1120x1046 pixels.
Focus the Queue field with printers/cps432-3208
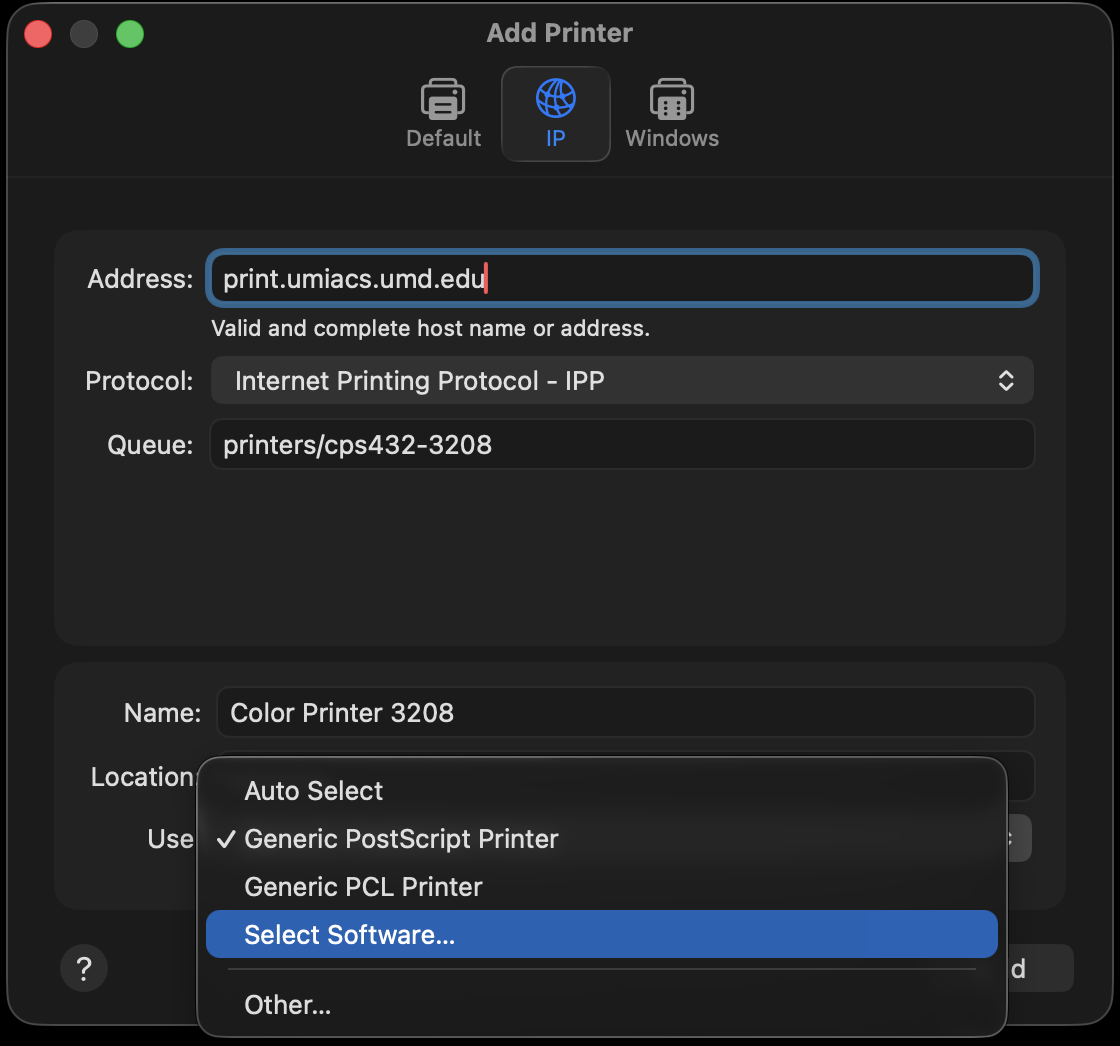[x=621, y=444]
